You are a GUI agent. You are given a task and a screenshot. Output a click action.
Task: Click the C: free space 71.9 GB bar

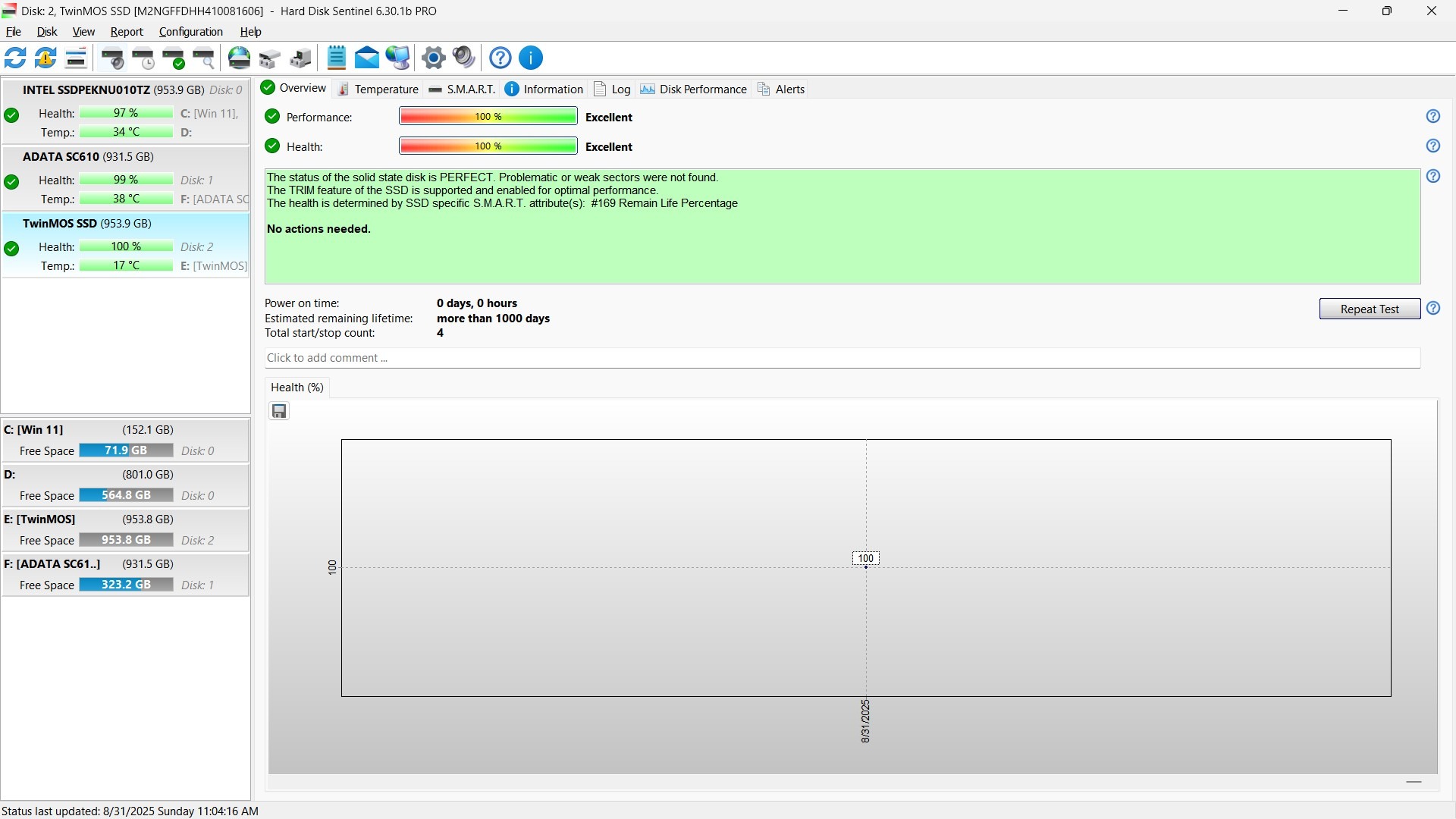pos(127,450)
